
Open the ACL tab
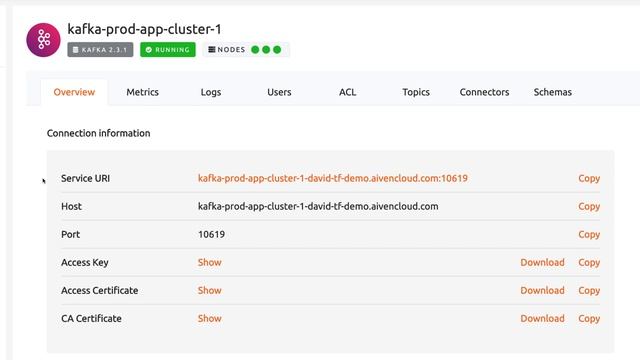tap(347, 92)
